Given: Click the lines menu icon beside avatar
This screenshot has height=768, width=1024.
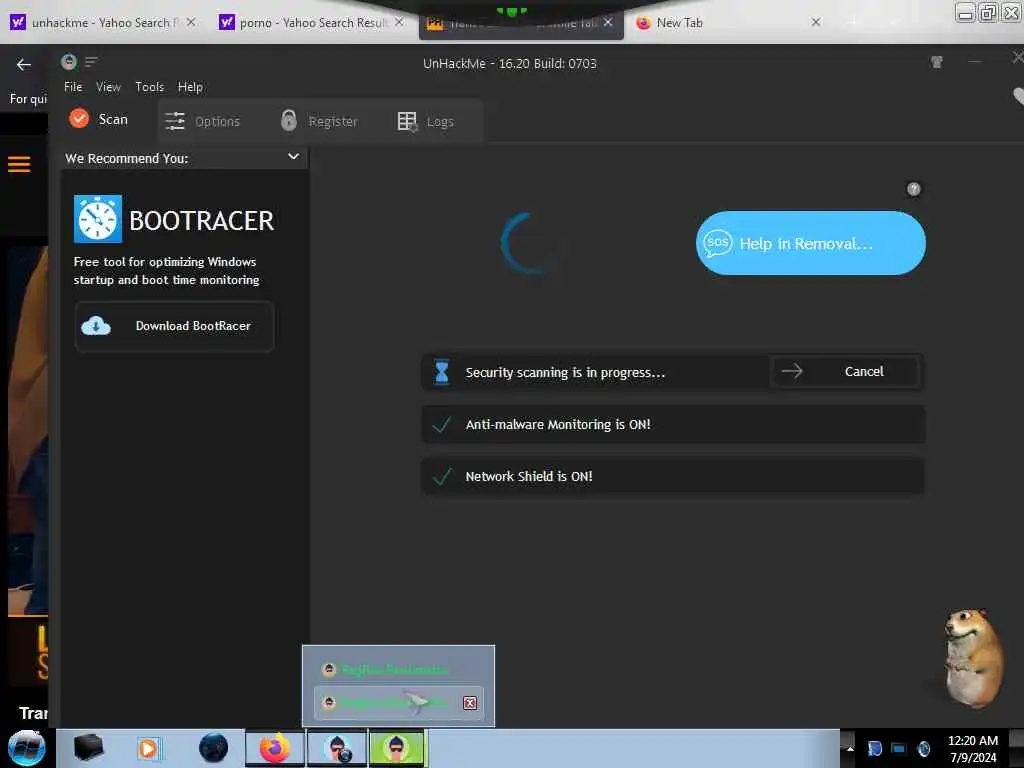Looking at the screenshot, I should 91,62.
